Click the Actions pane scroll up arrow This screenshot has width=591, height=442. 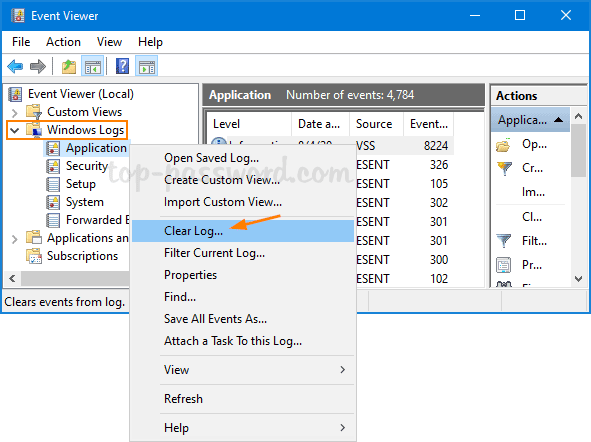pos(579,116)
